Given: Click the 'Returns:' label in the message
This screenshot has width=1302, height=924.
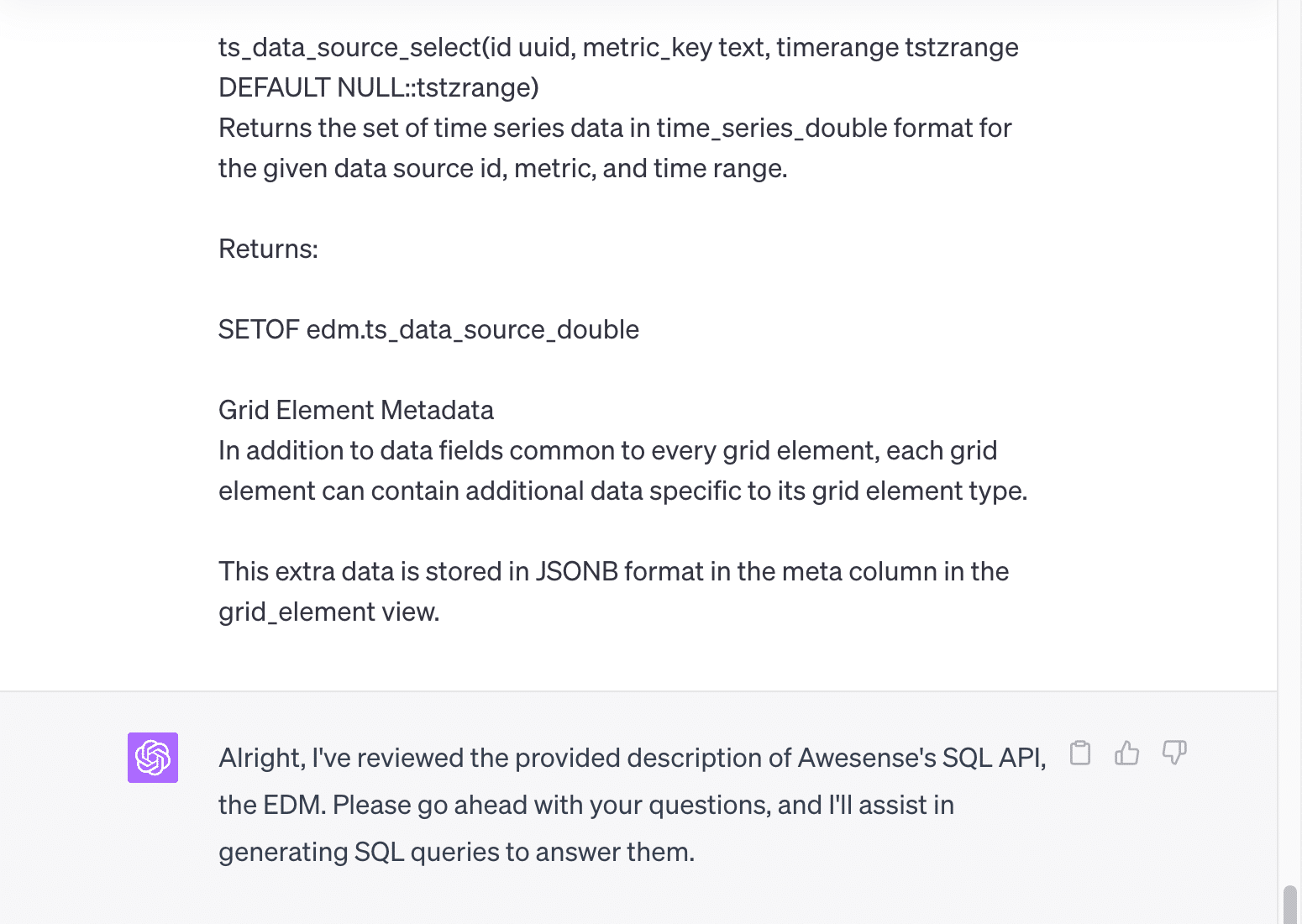Looking at the screenshot, I should pyautogui.click(x=269, y=249).
